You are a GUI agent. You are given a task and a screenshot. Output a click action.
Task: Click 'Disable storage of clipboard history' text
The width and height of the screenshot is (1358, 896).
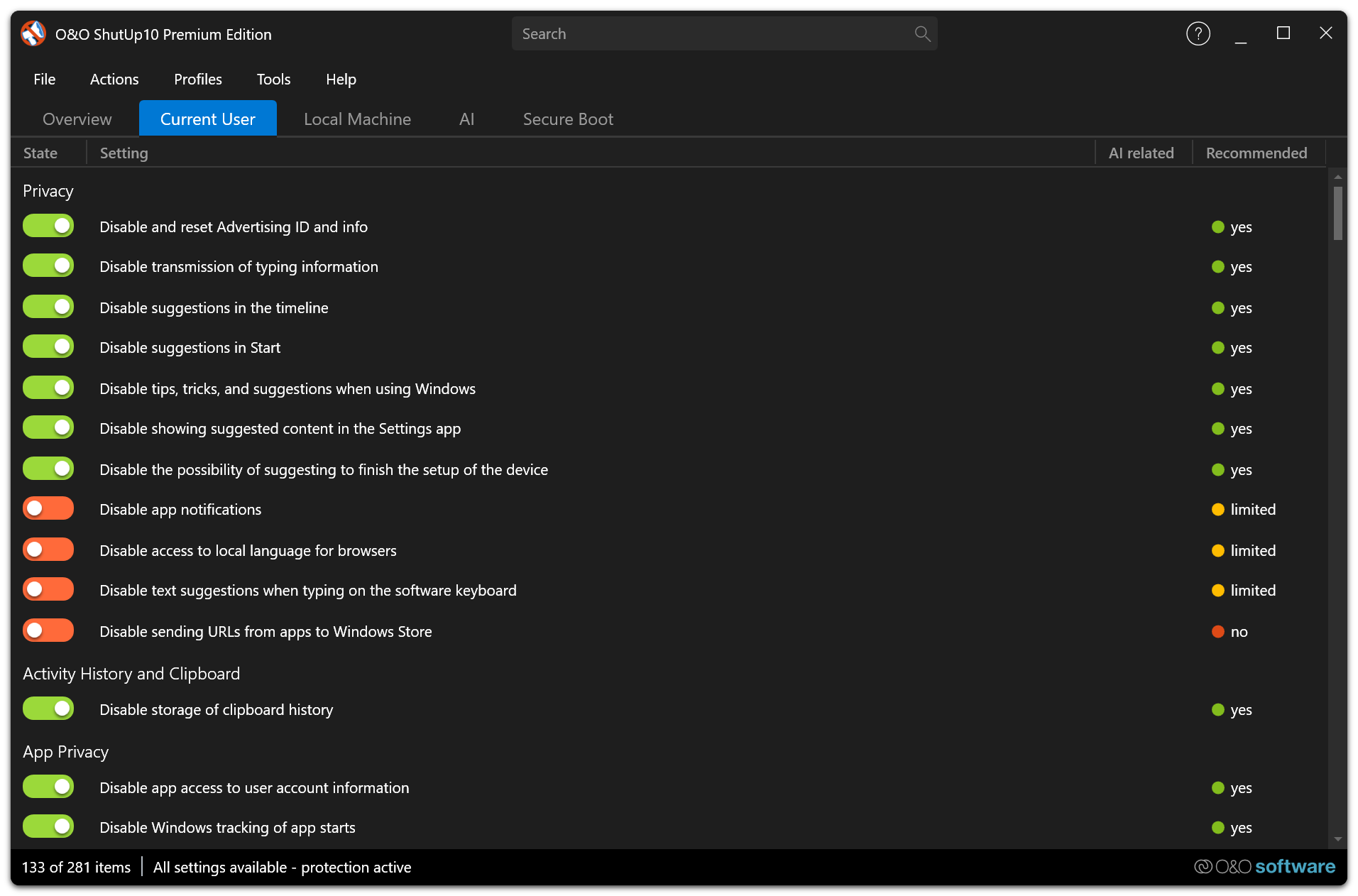pos(216,709)
